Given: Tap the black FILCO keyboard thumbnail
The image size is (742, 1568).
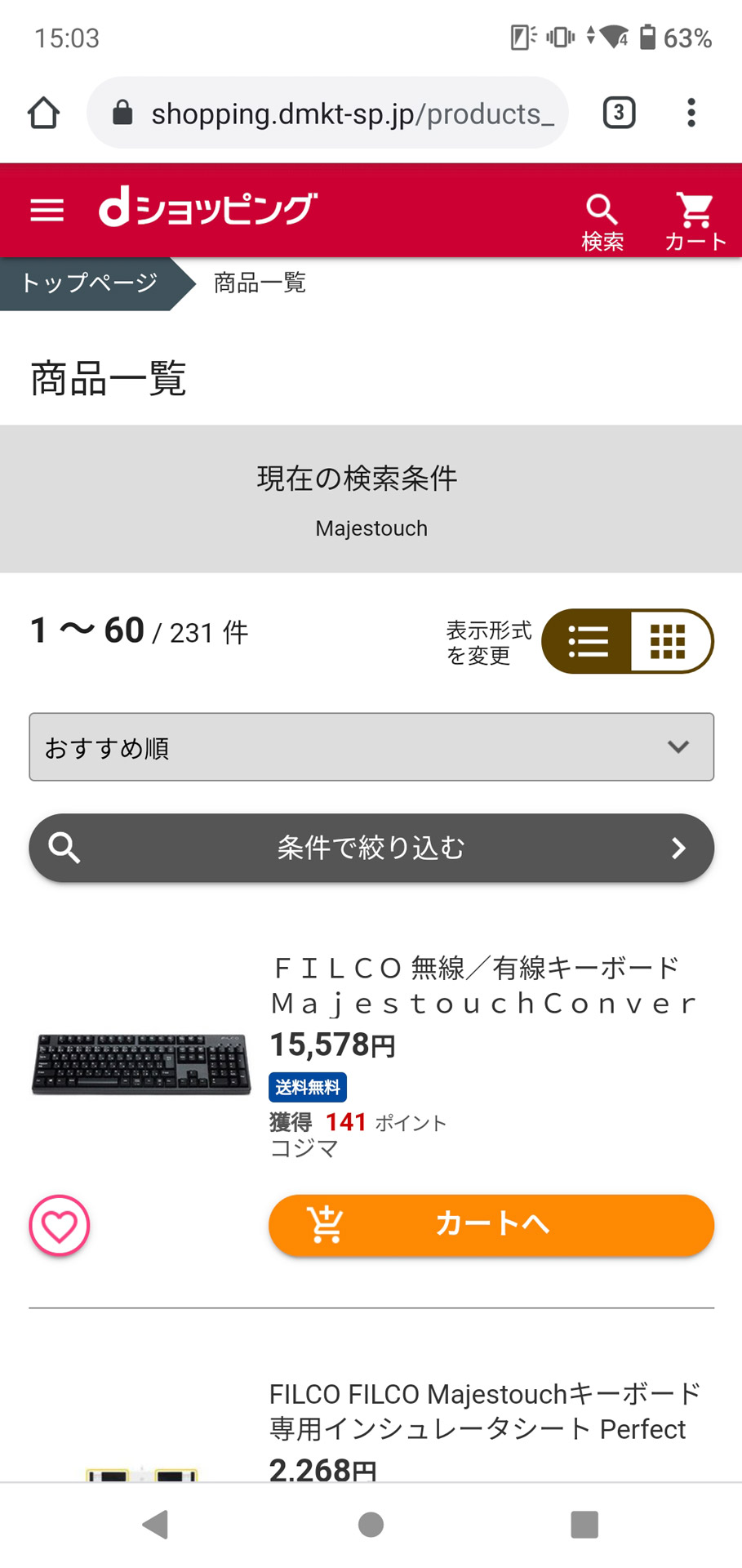Looking at the screenshot, I should 141,1063.
